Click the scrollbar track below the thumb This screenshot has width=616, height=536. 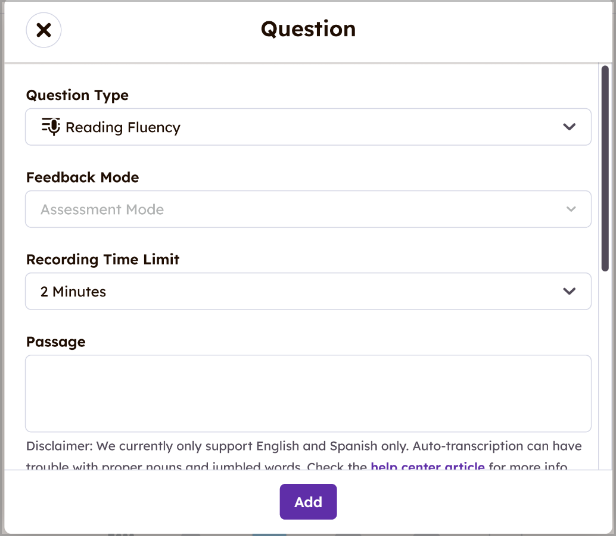[x=605, y=380]
